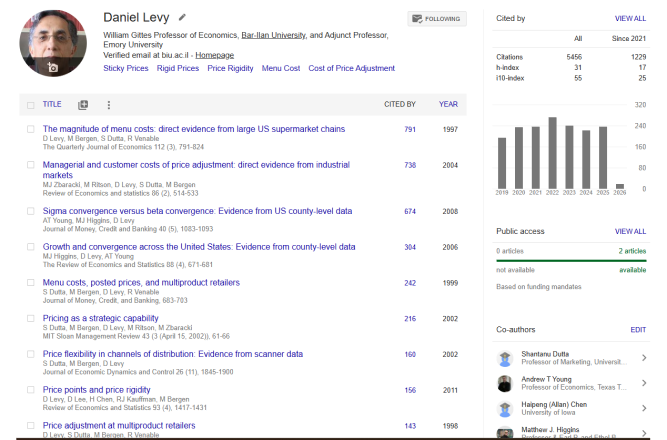Check the box for menu costs magnitude article
The image size is (667, 440).
[x=31, y=129]
